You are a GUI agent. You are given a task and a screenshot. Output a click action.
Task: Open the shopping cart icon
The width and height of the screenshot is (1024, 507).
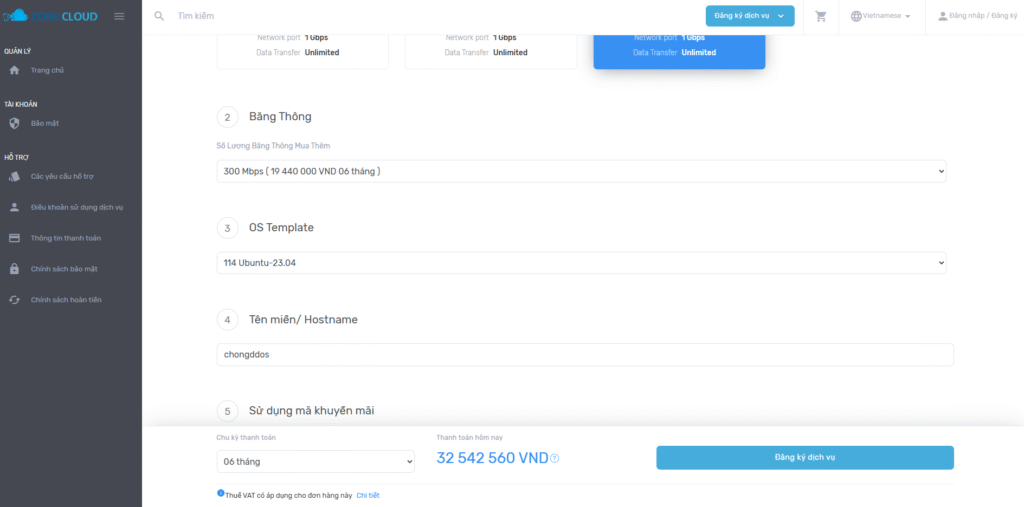click(x=821, y=16)
